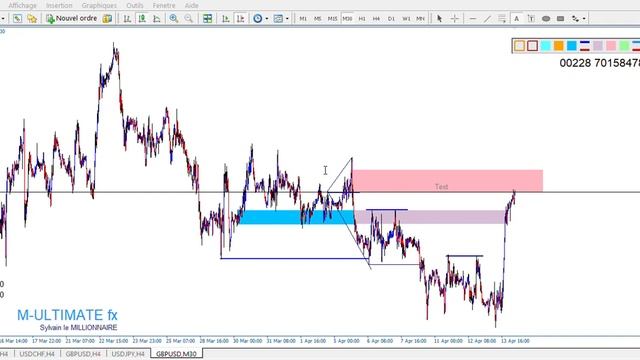Expand the arrows objects dropdown
Image resolution: width=640 pixels, height=360 pixels.
click(584, 19)
